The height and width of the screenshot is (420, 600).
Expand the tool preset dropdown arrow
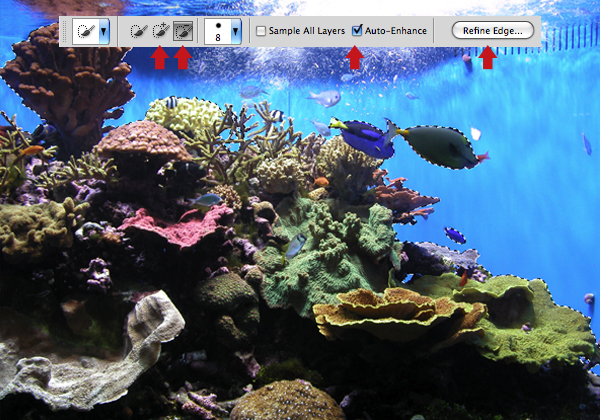pos(104,31)
